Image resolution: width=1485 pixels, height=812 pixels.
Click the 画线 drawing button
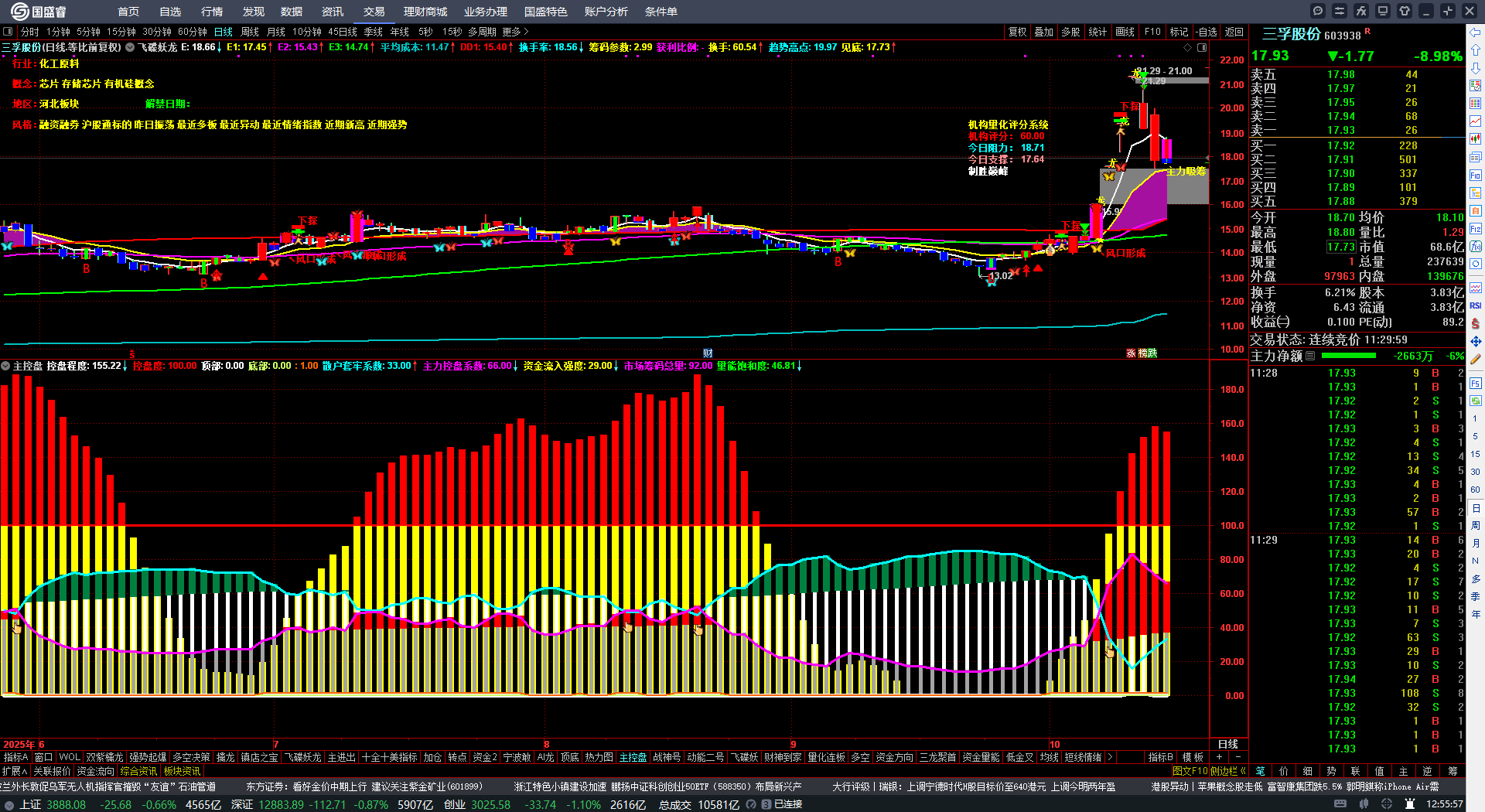point(1125,32)
